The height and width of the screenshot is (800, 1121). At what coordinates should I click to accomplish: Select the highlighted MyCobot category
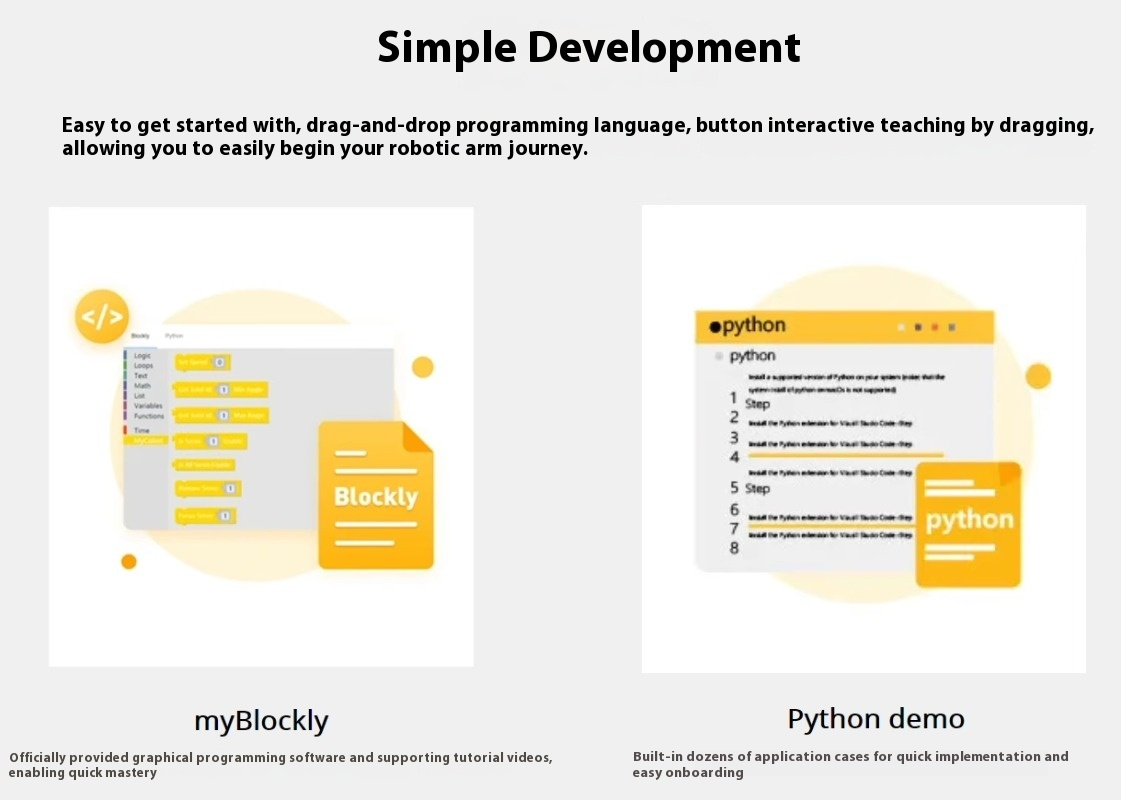click(146, 440)
